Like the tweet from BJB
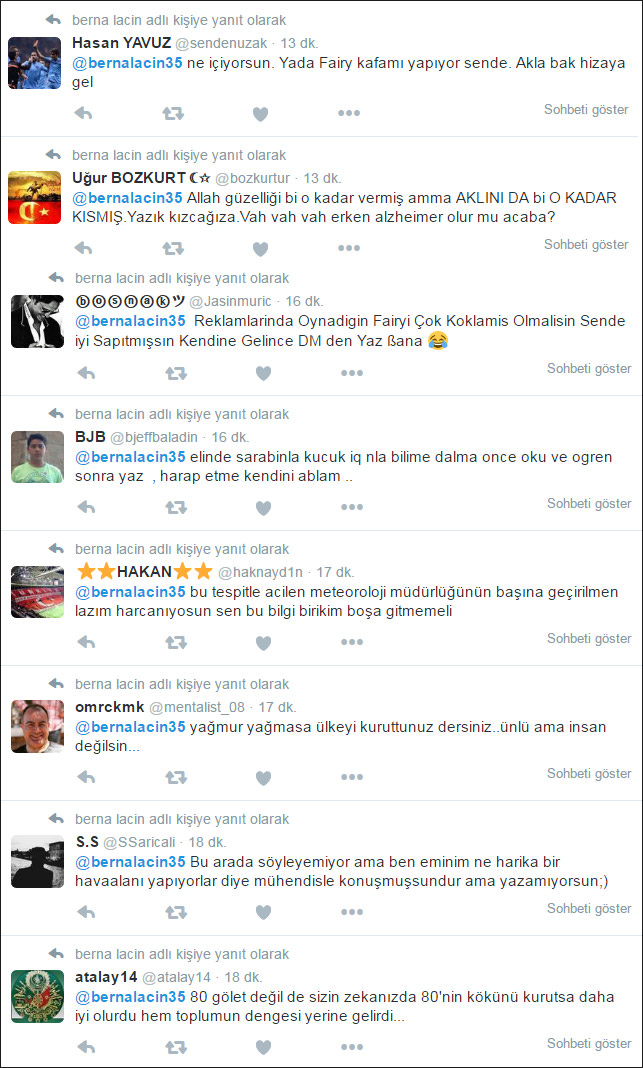The width and height of the screenshot is (643, 1068). 263,508
